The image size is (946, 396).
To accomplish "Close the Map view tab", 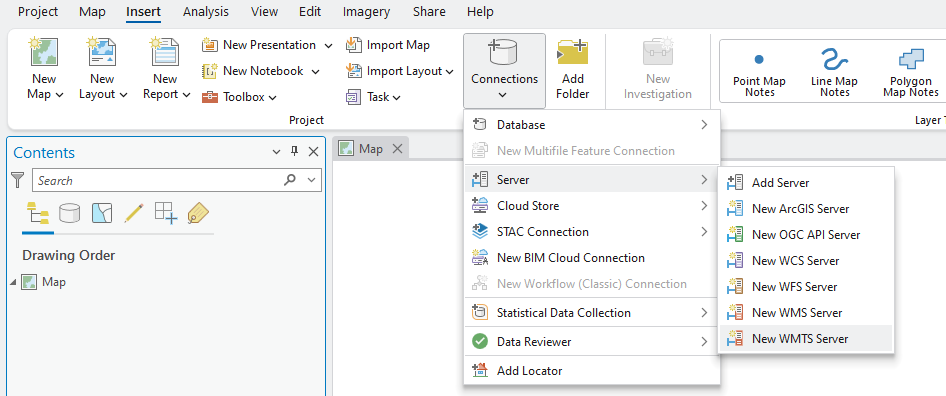I will coord(397,148).
